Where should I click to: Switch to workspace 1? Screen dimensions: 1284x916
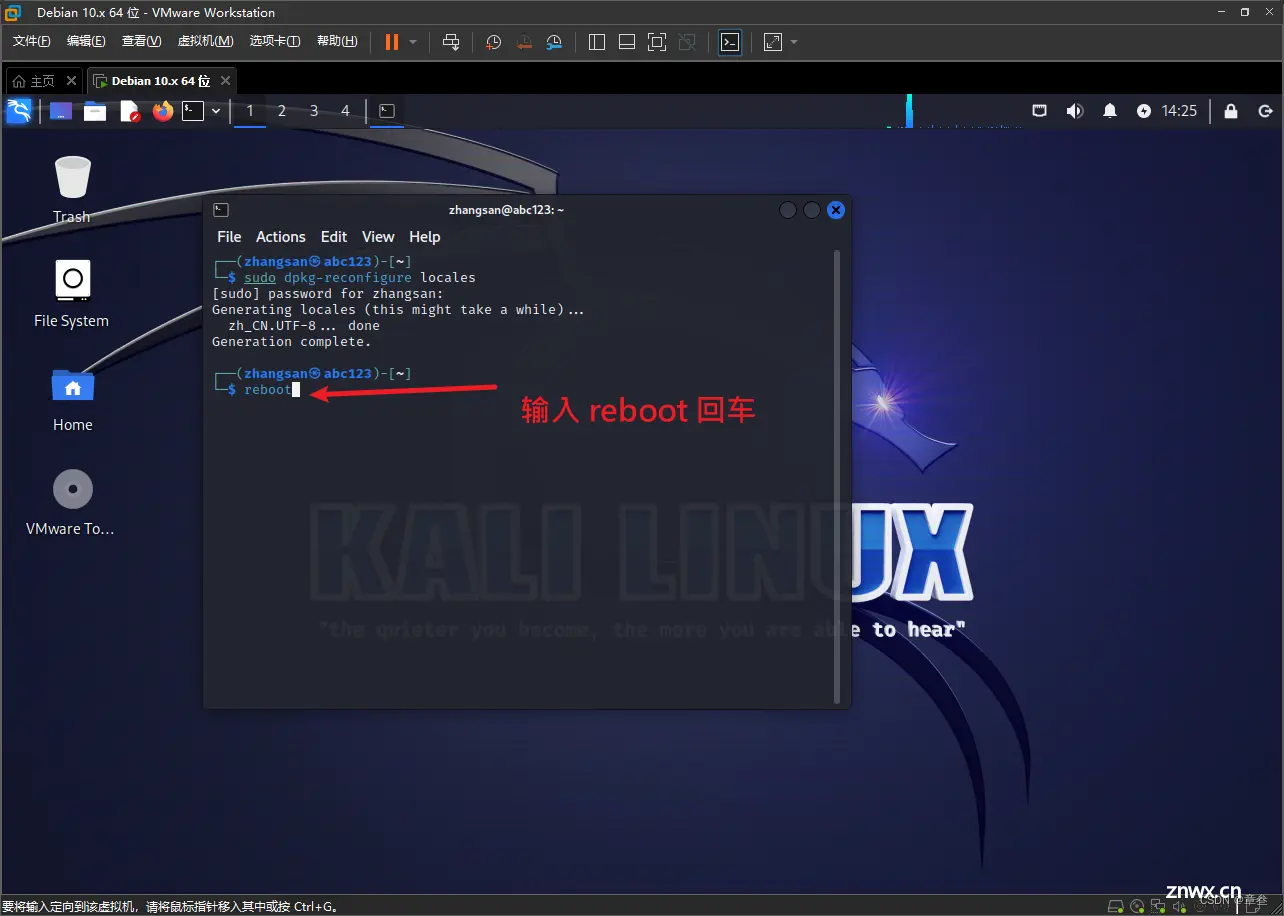click(x=250, y=111)
